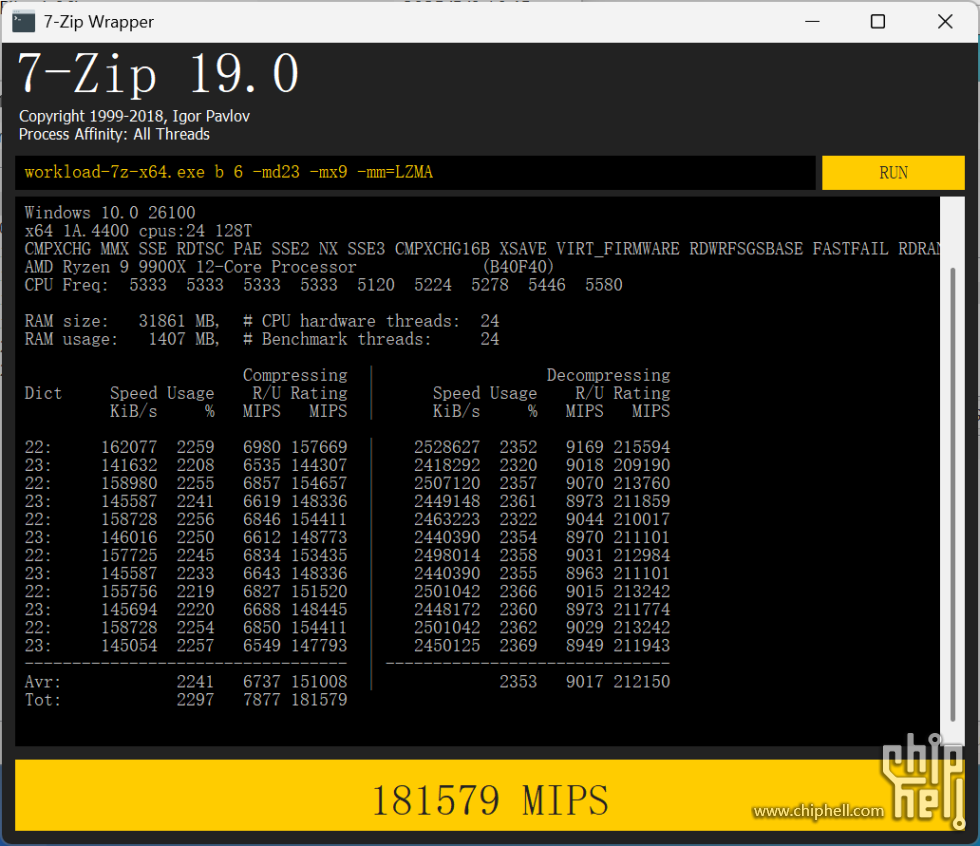Click RAM usage value '1407 MB'

[184, 339]
